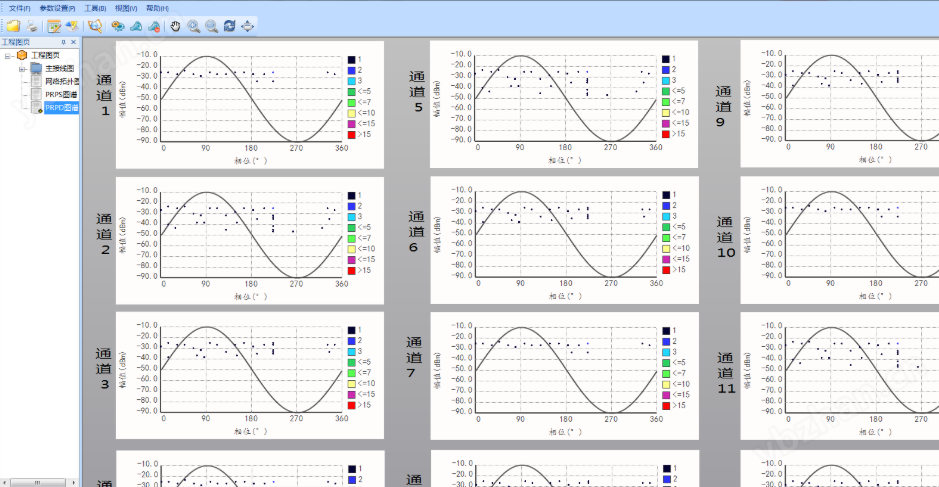Click the zoom in magnifier icon
This screenshot has width=939, height=487.
[193, 25]
